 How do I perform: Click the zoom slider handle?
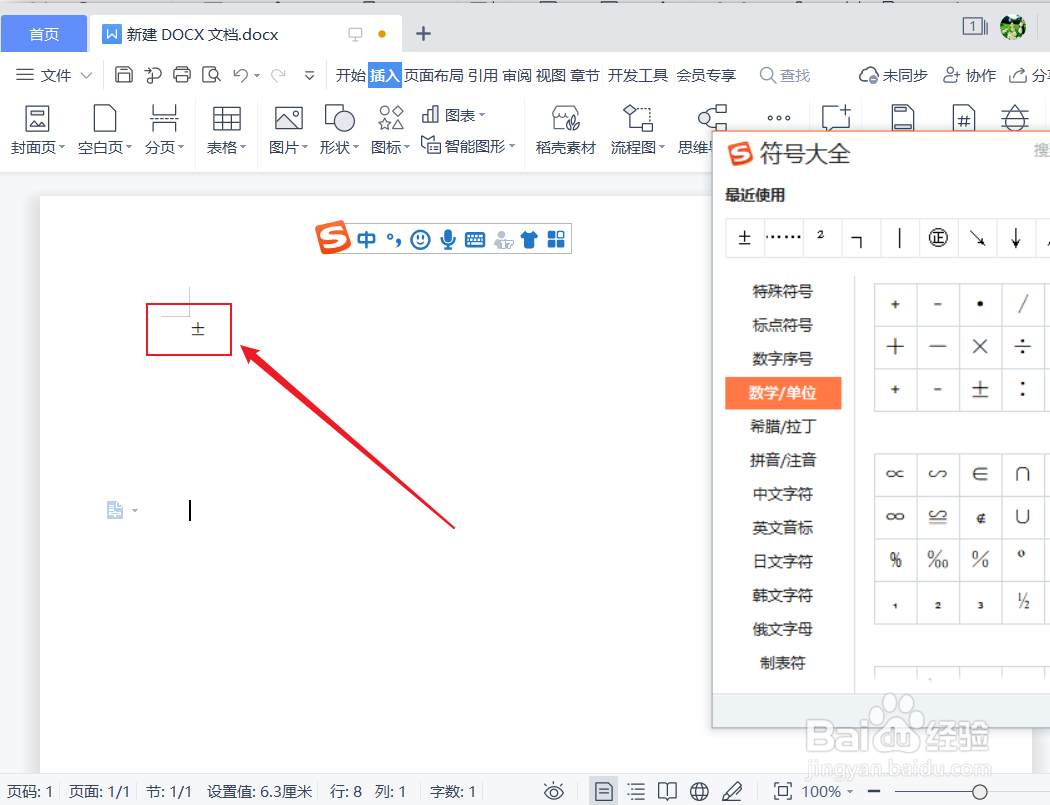(979, 790)
